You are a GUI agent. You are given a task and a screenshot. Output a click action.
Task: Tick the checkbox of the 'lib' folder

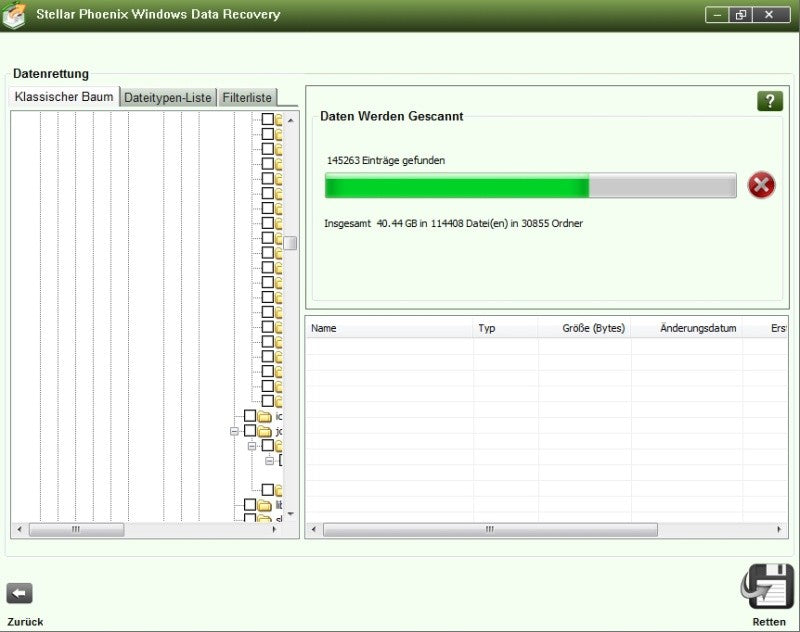[249, 504]
